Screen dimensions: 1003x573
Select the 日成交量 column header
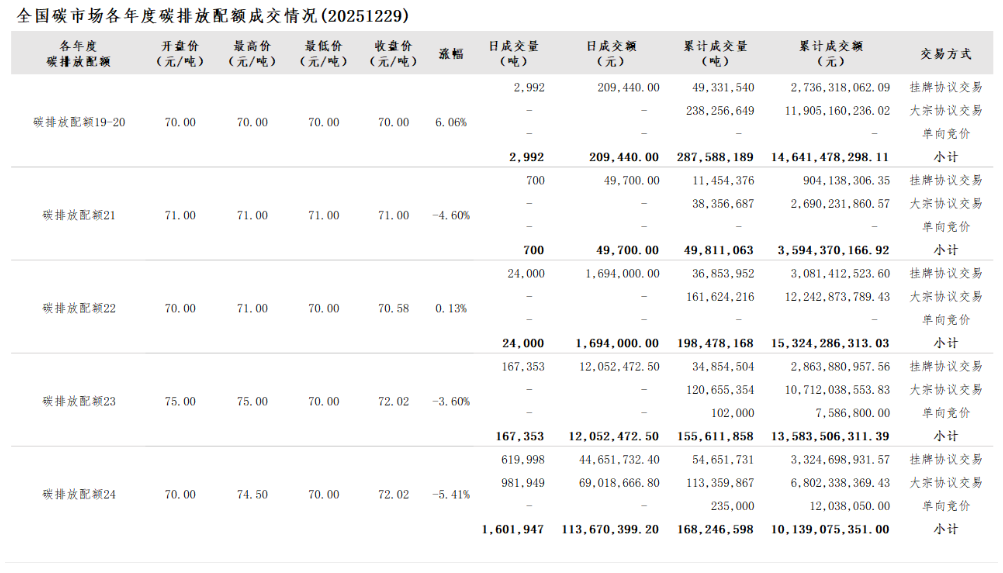point(514,53)
